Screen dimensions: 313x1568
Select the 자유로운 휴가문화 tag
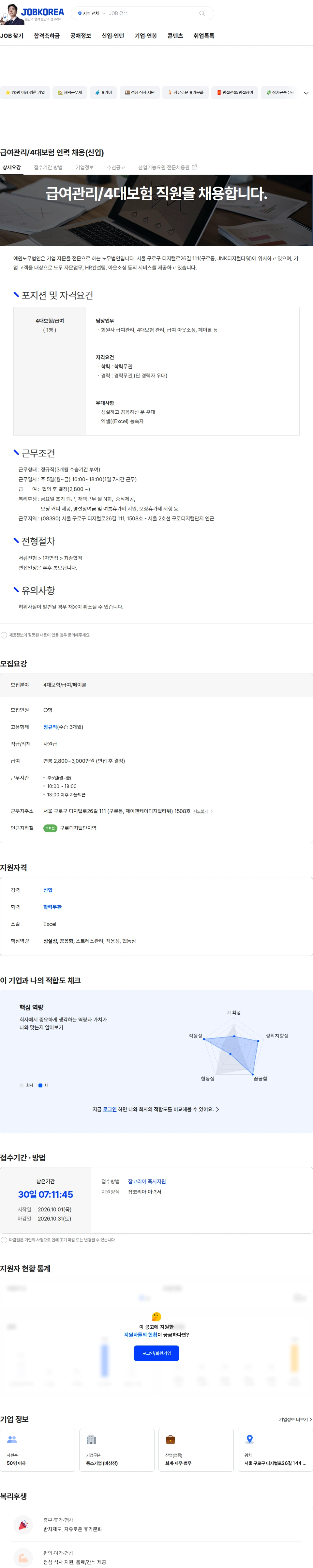[x=186, y=93]
